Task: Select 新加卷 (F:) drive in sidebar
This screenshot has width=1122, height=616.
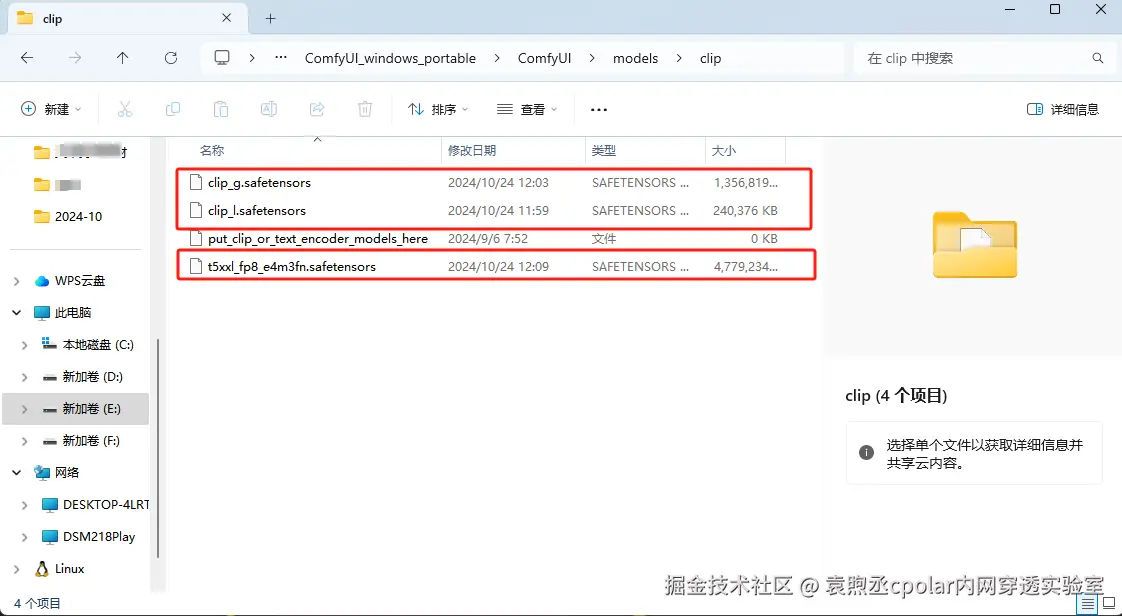Action: coord(92,441)
